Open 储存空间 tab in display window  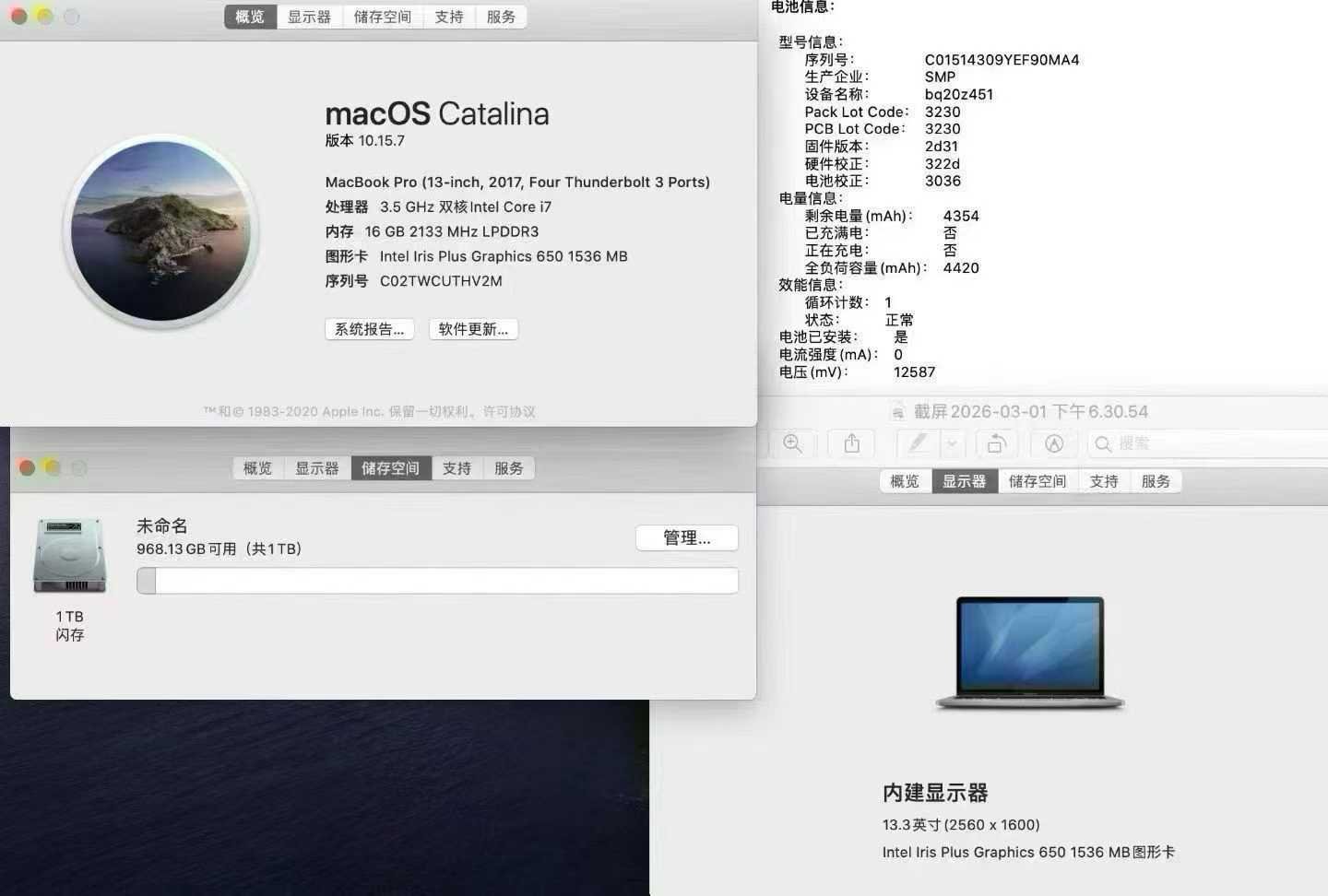(1037, 481)
